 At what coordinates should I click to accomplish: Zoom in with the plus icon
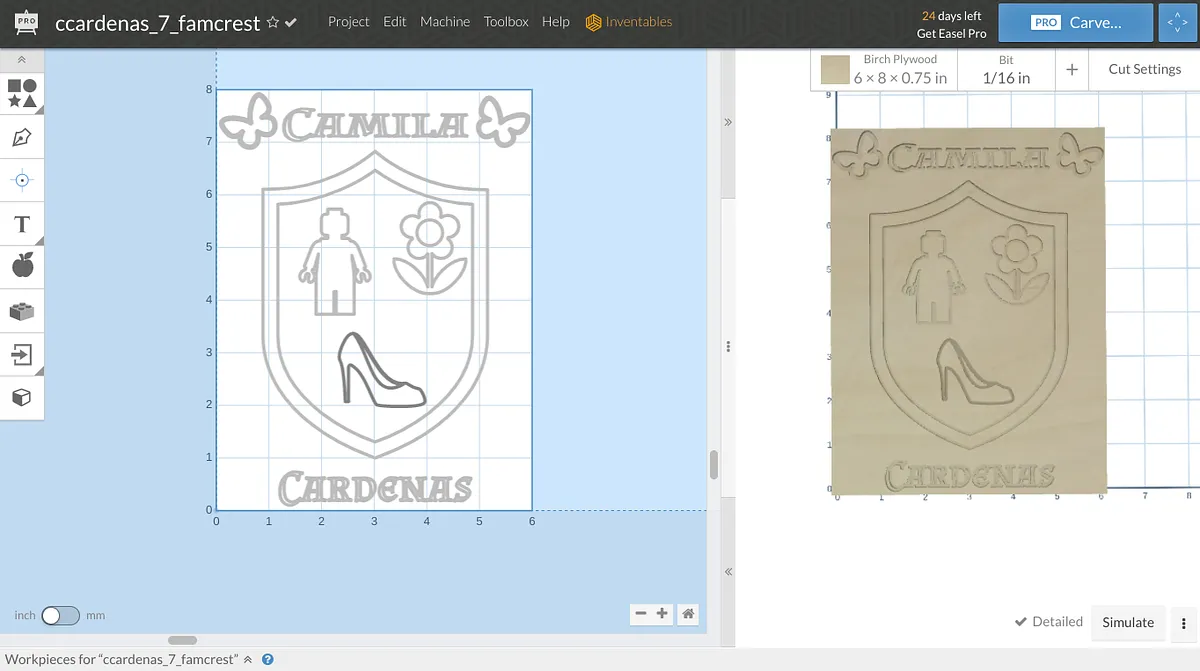coord(662,614)
